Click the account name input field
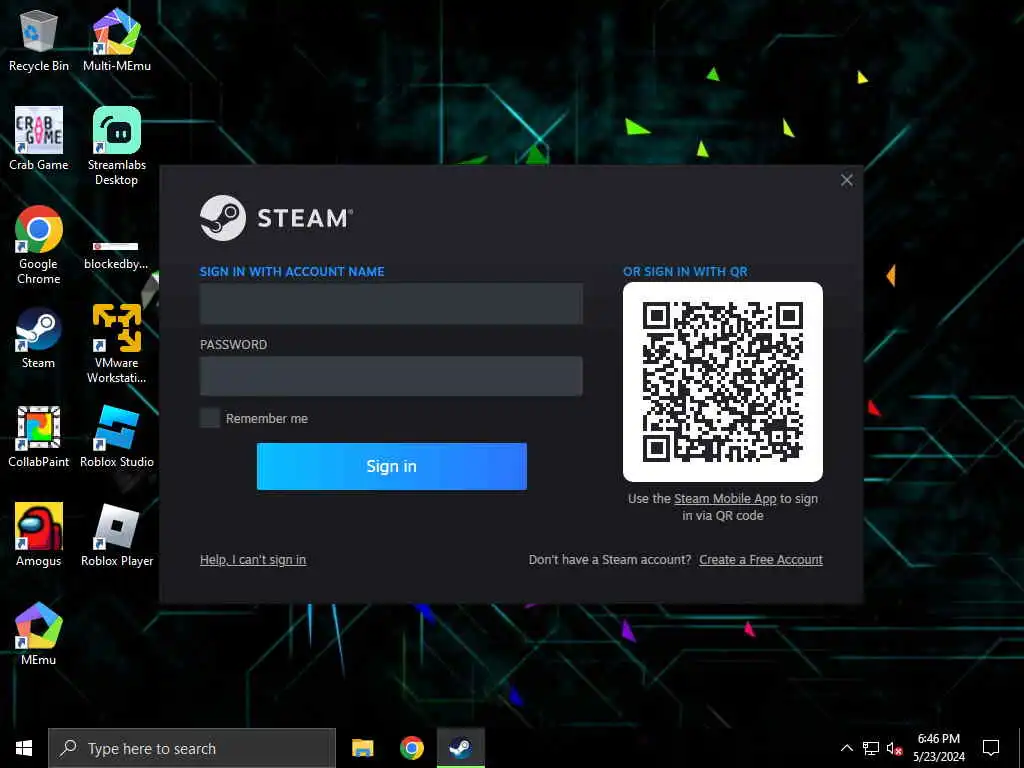1024x768 pixels. click(x=391, y=304)
